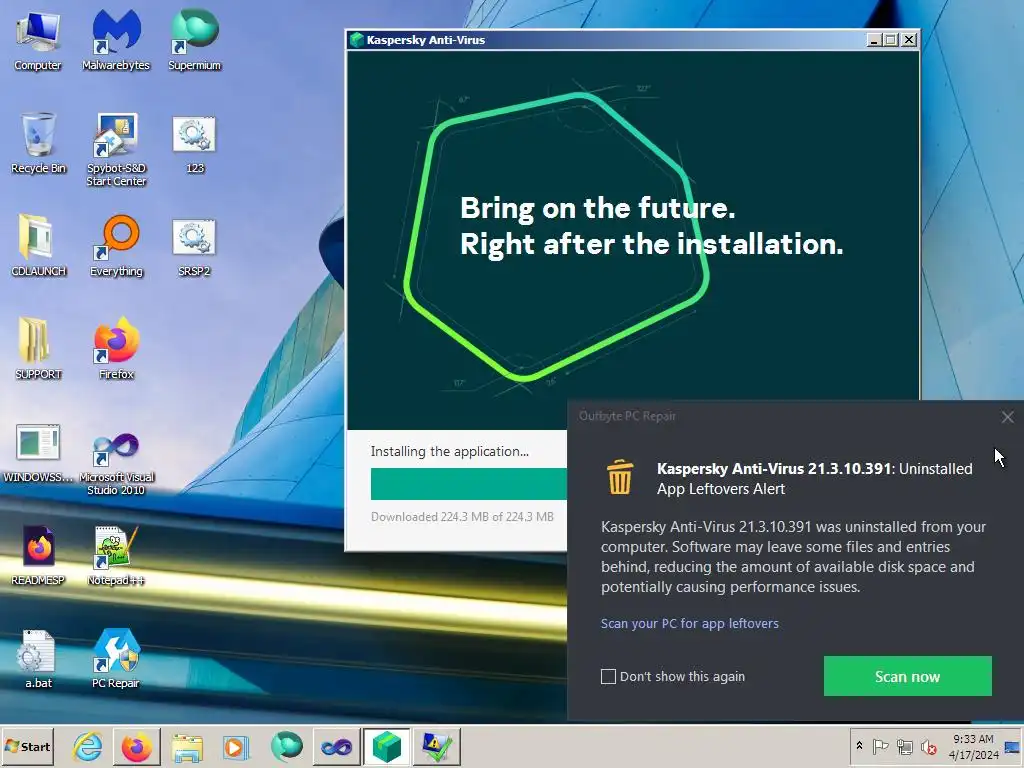Open the SUPPORT folder

38,349
